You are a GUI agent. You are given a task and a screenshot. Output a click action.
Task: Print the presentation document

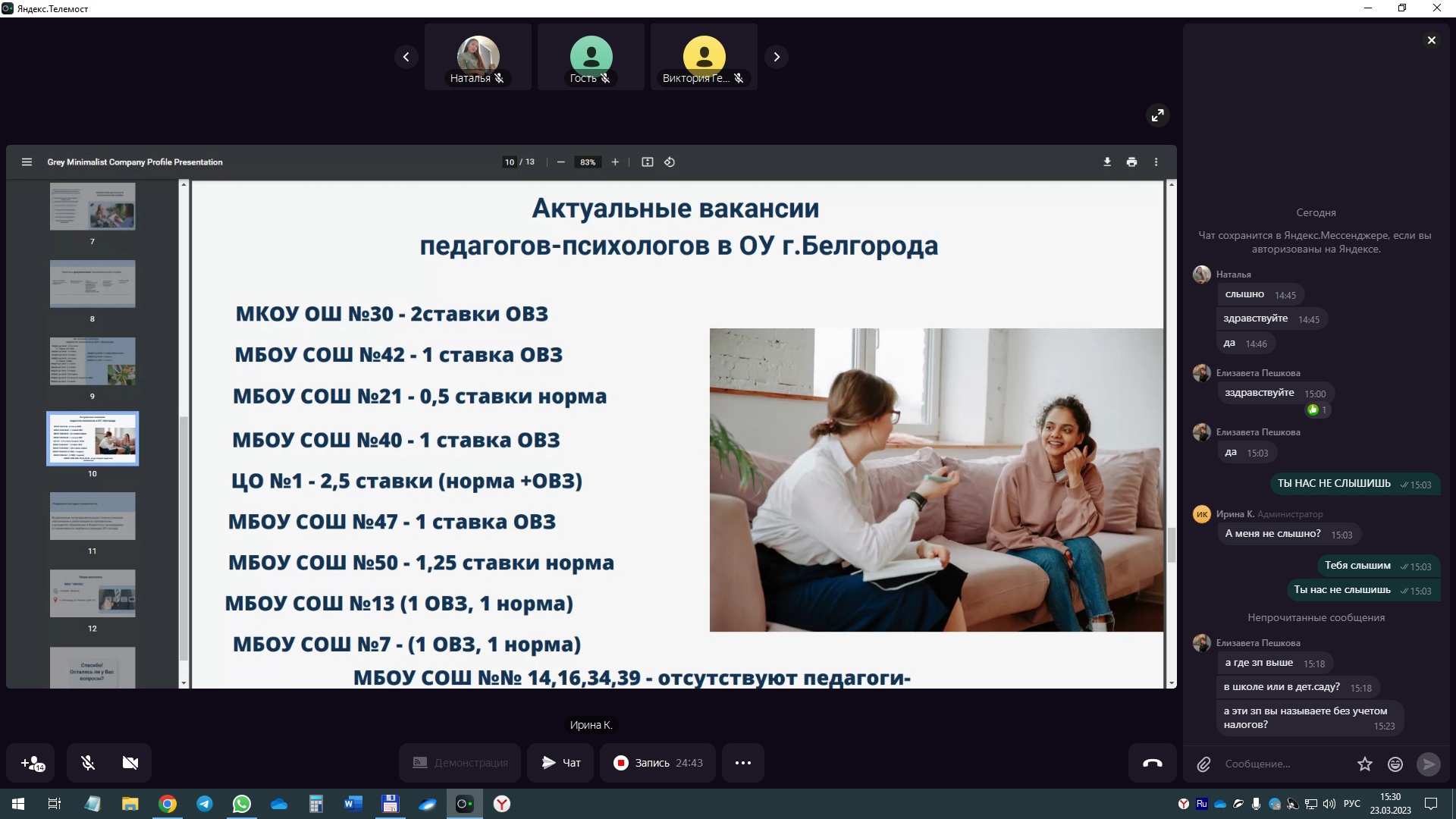click(1131, 162)
